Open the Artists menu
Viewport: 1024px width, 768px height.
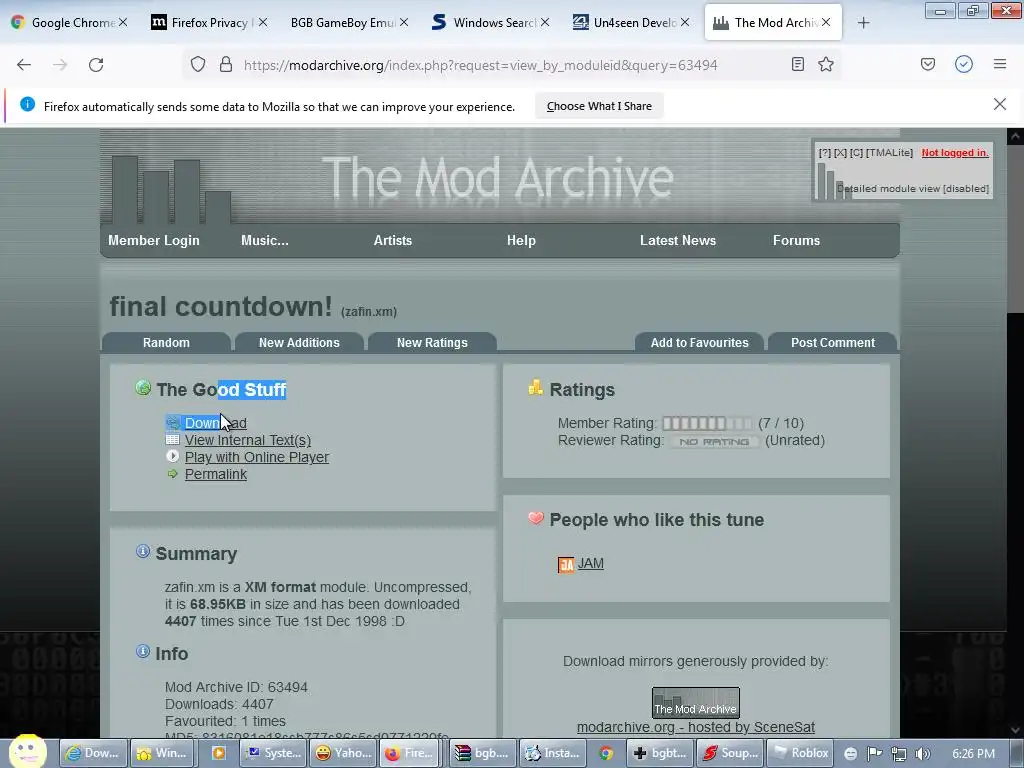tap(392, 240)
